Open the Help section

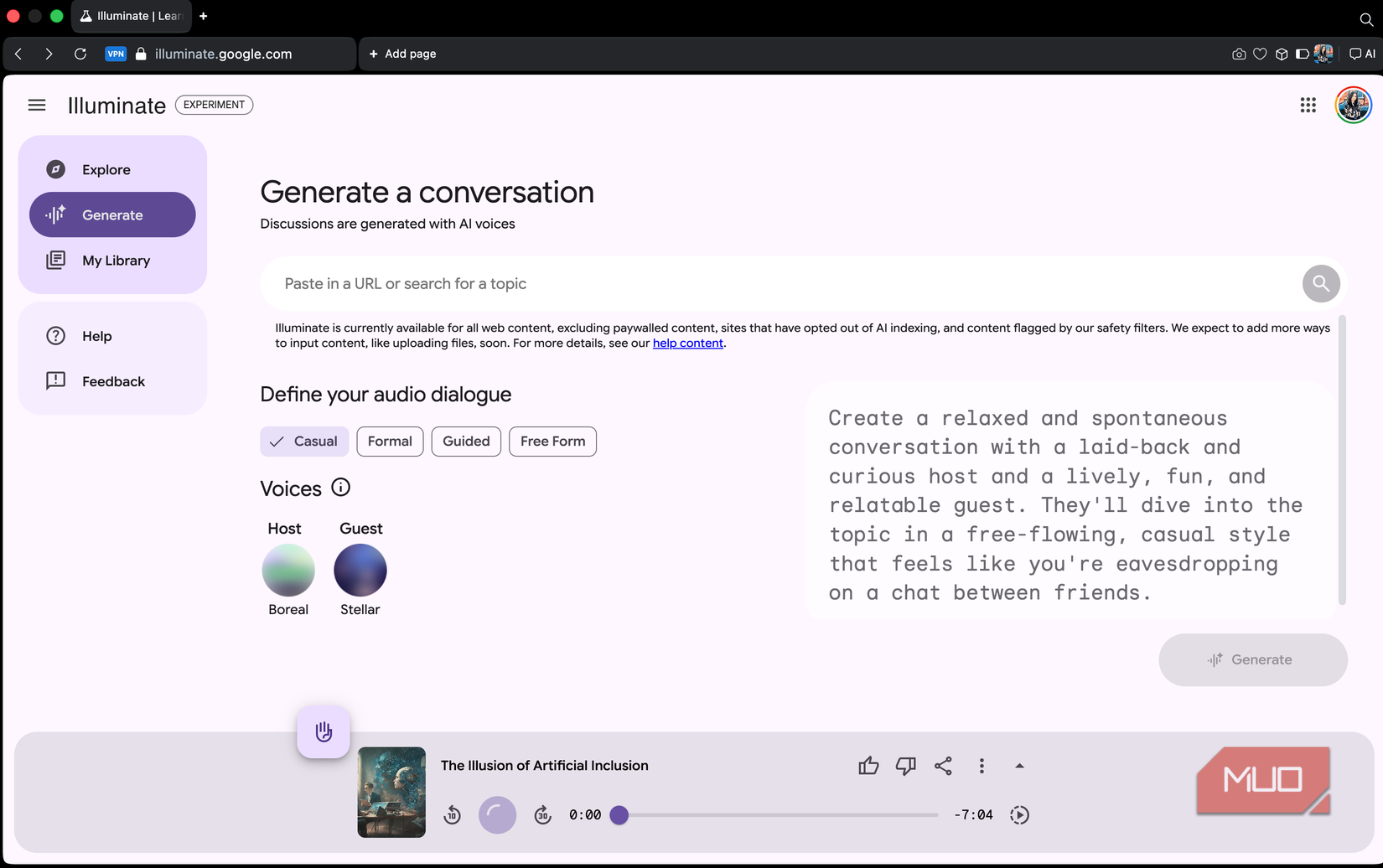tap(96, 336)
